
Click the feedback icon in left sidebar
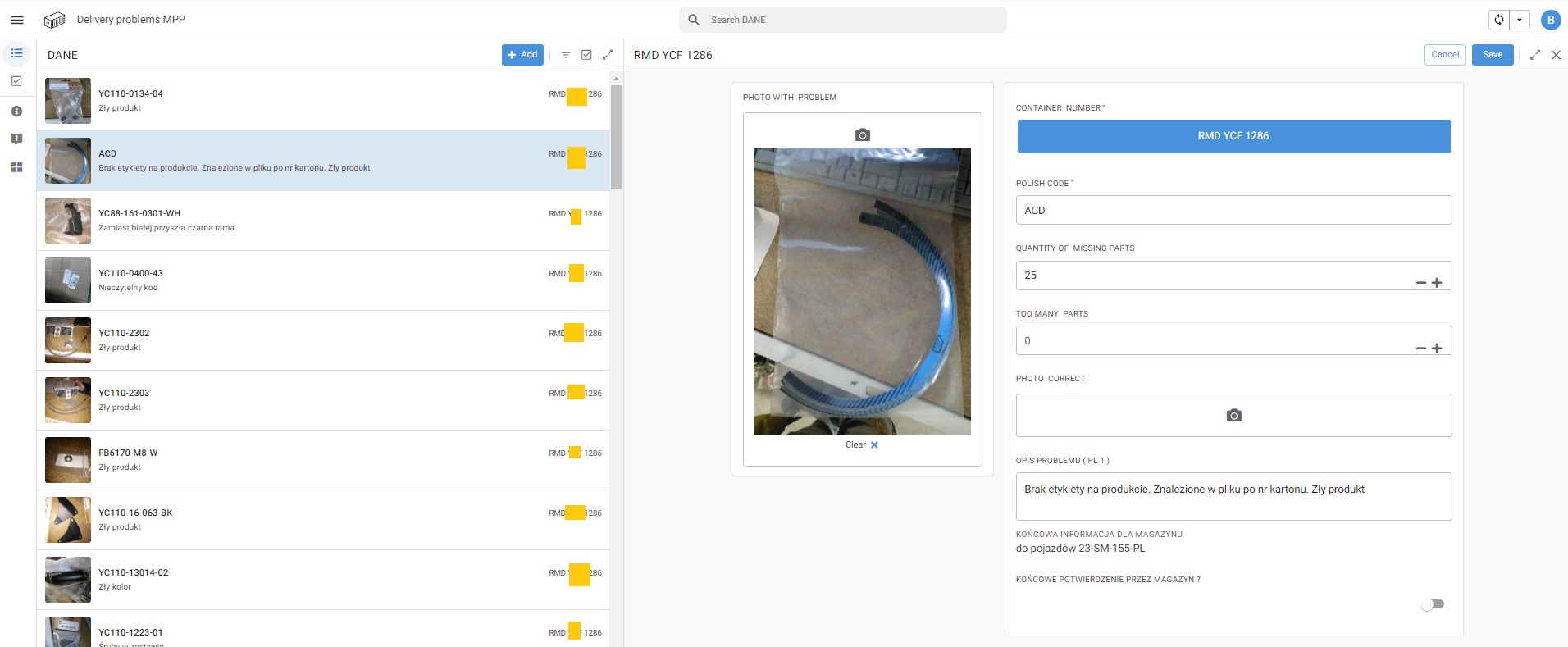coord(16,139)
